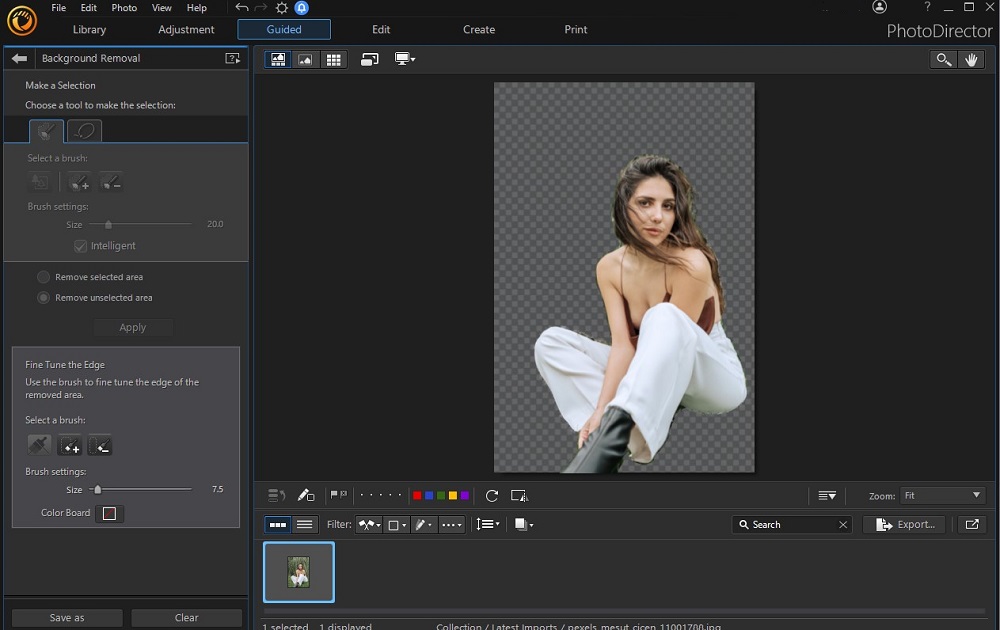This screenshot has height=630, width=1000.
Task: Select the Subtract from selection brush
Action: [x=111, y=182]
